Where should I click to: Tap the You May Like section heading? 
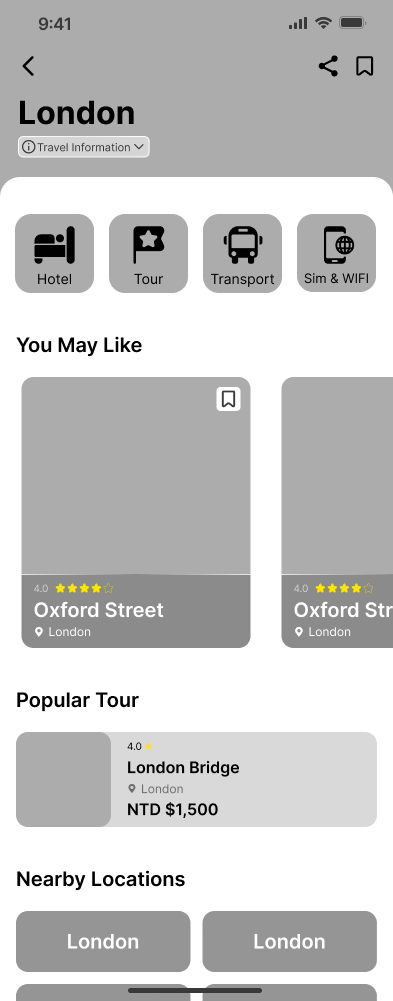(x=79, y=345)
